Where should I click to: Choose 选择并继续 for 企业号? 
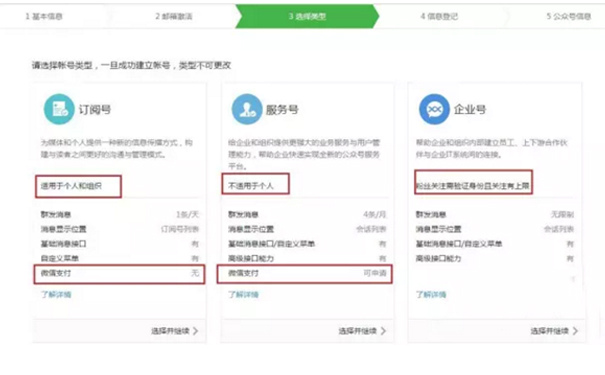coord(550,331)
